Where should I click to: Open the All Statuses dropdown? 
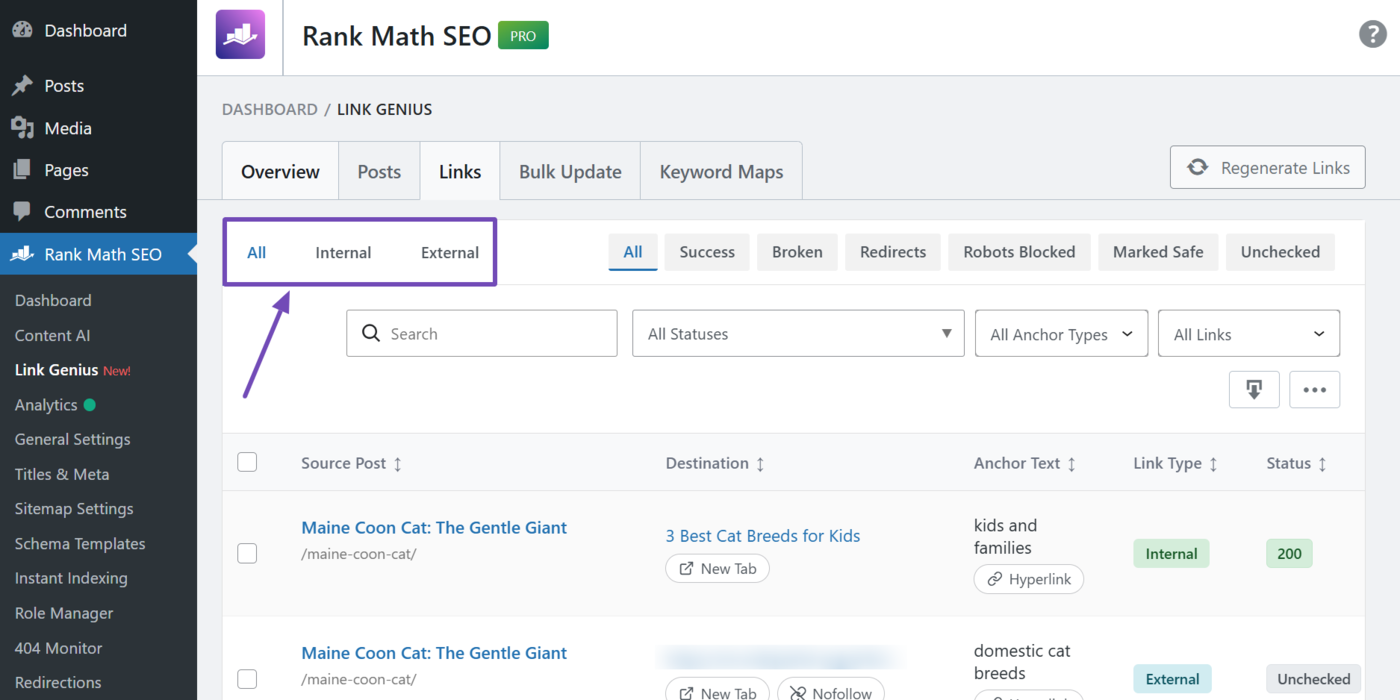tap(798, 334)
